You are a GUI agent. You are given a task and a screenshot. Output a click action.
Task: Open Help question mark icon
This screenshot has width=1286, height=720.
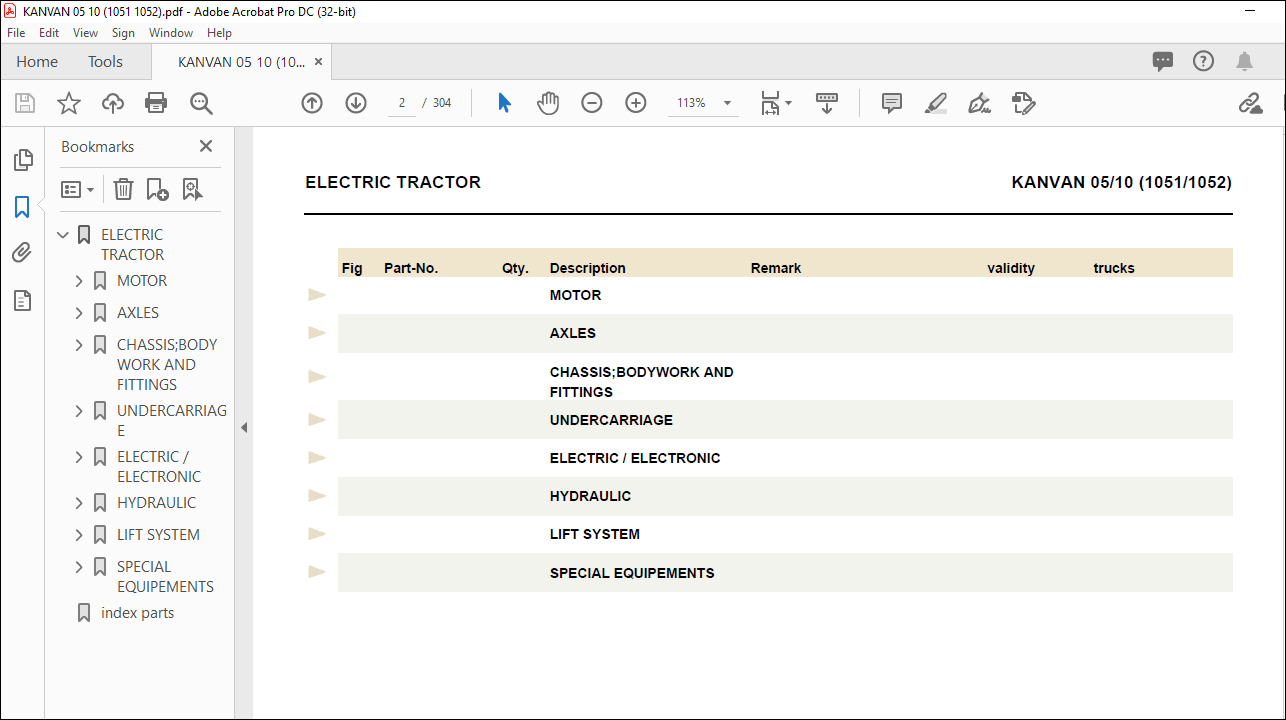tap(1204, 61)
